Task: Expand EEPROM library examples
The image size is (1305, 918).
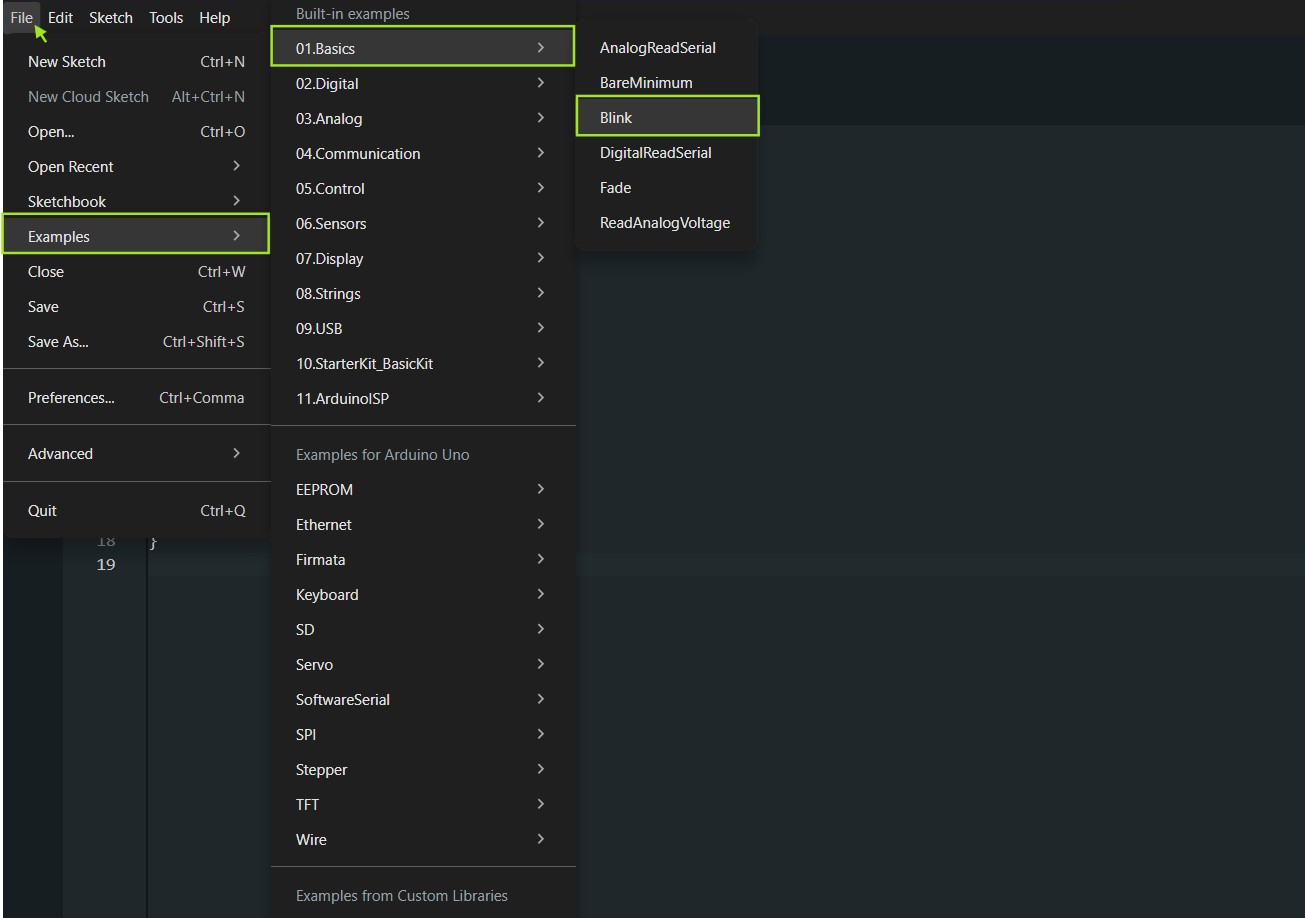Action: pyautogui.click(x=423, y=490)
